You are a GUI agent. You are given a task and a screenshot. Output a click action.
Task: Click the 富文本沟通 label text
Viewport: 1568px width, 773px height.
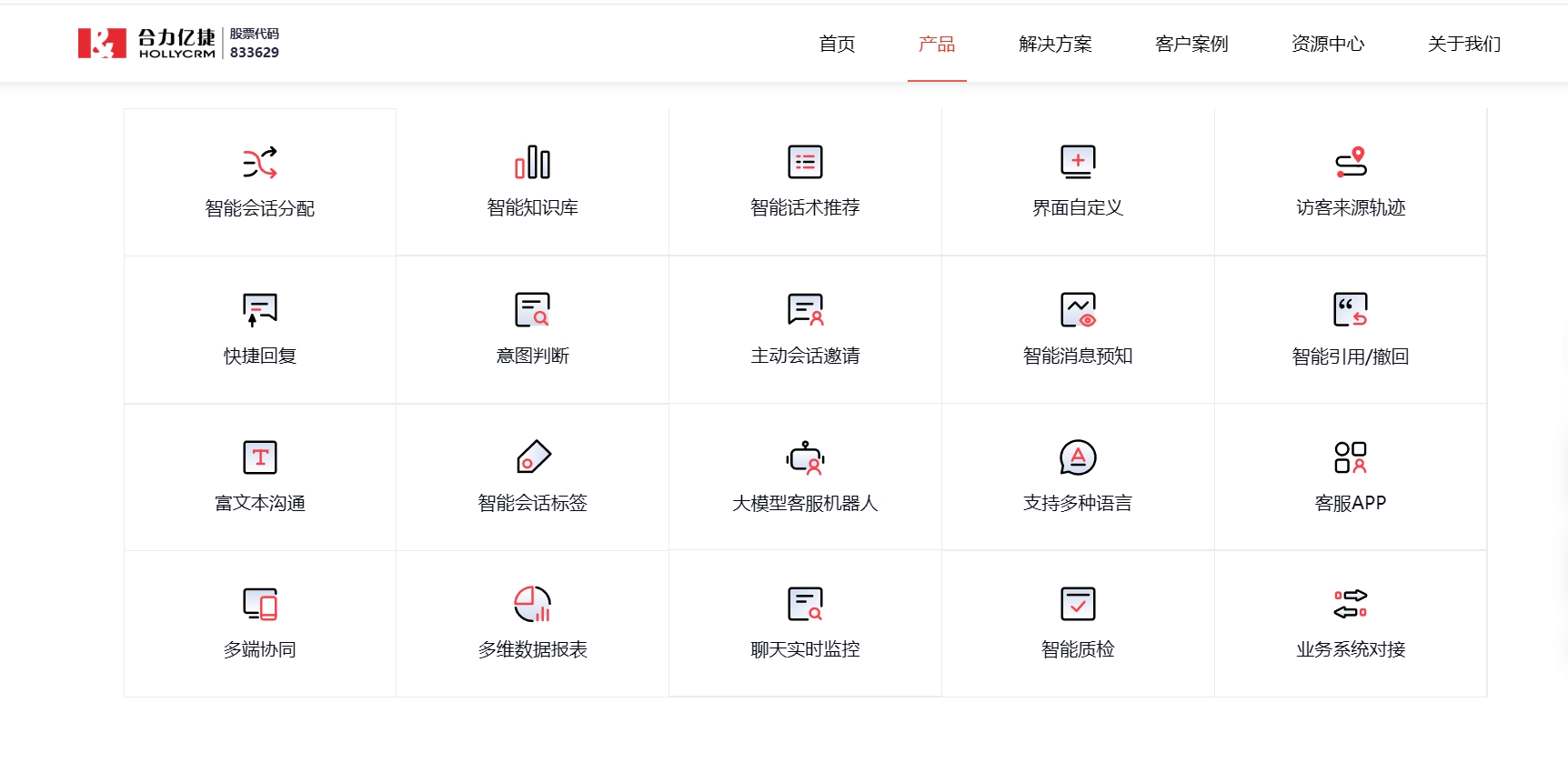260,503
